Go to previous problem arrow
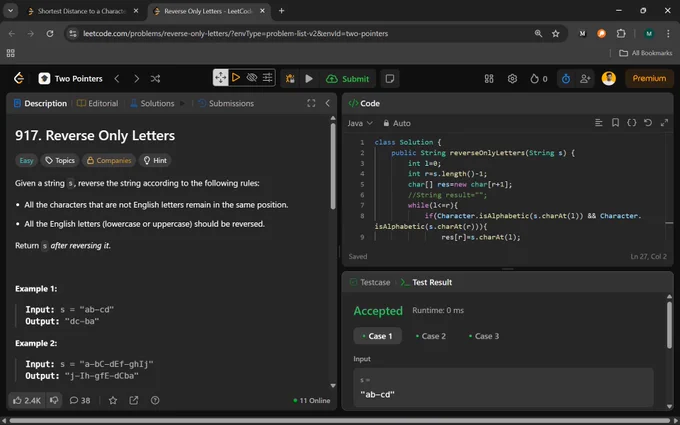Viewport: 680px width, 425px height. coord(117,78)
